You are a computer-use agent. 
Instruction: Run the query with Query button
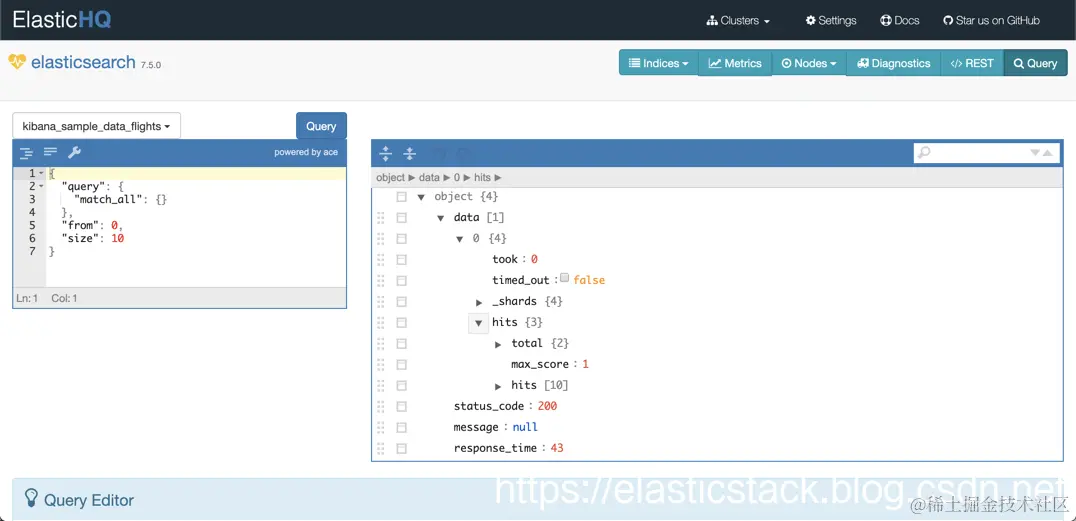[x=321, y=126]
